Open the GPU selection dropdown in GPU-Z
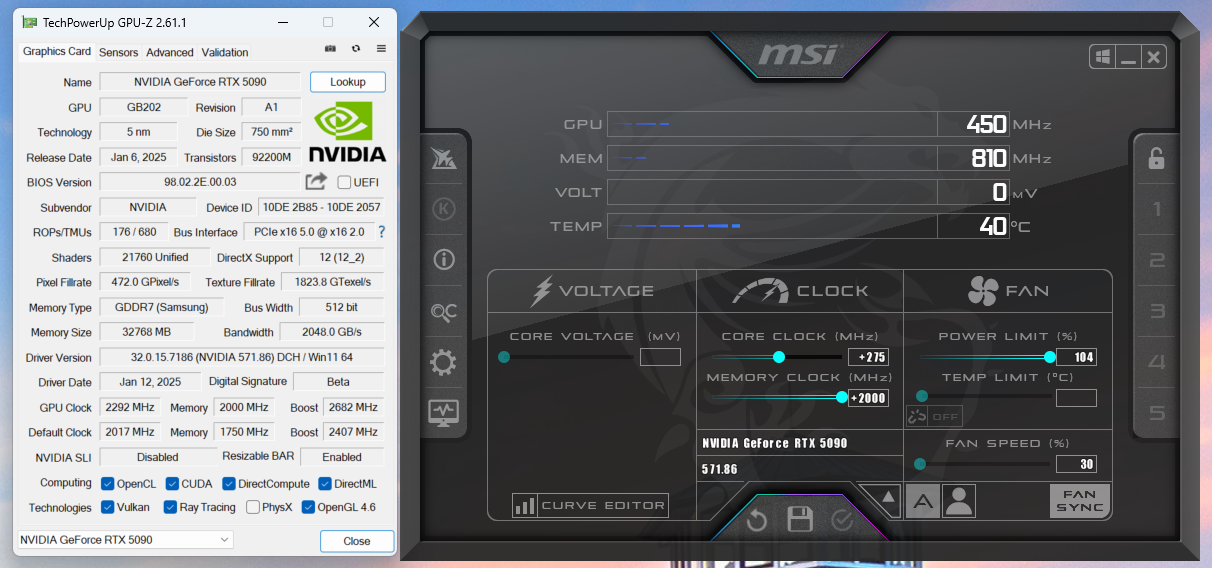 (126, 540)
